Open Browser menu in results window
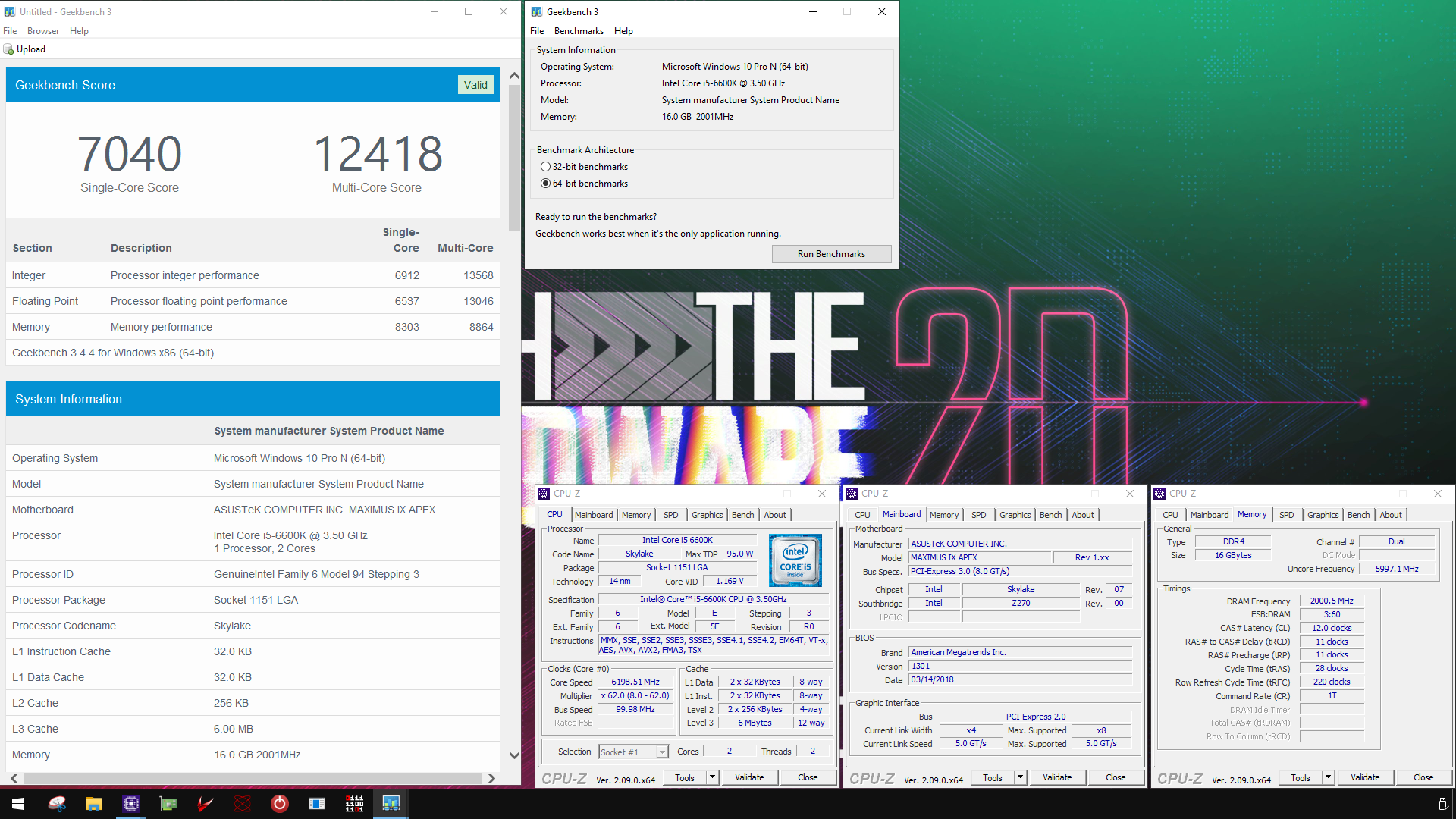Viewport: 1456px width, 819px height. tap(43, 31)
